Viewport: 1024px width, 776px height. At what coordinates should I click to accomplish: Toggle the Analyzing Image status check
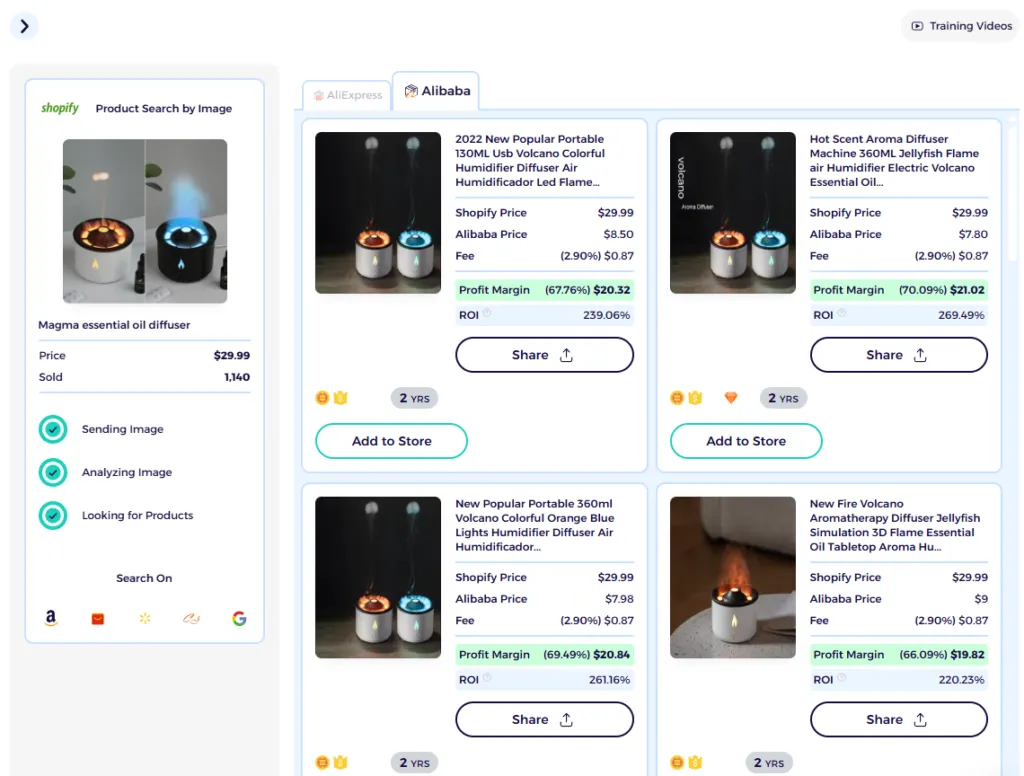point(53,472)
